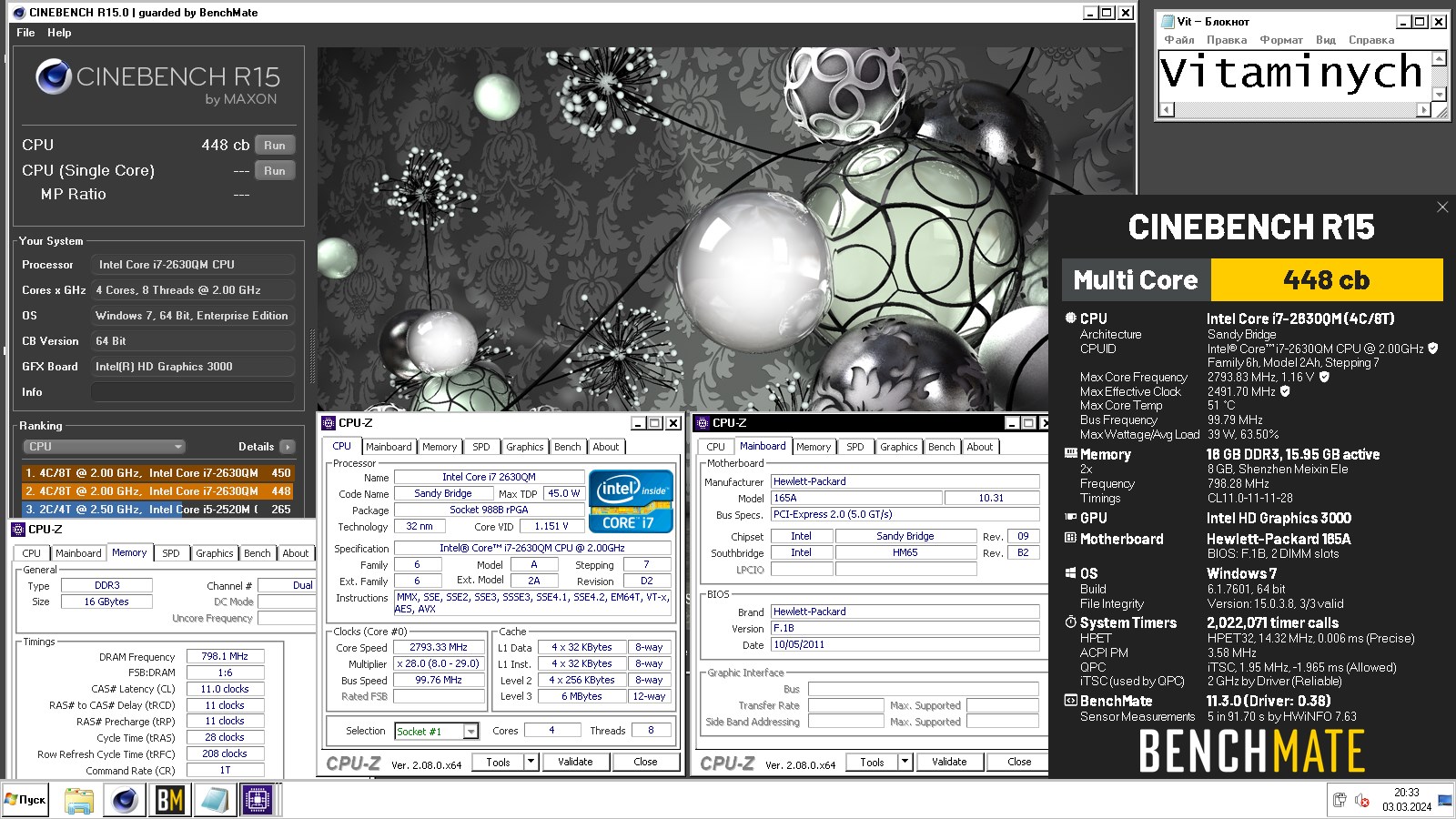
Task: Click the show desktop icon beside the clock
Action: pyautogui.click(x=1445, y=800)
